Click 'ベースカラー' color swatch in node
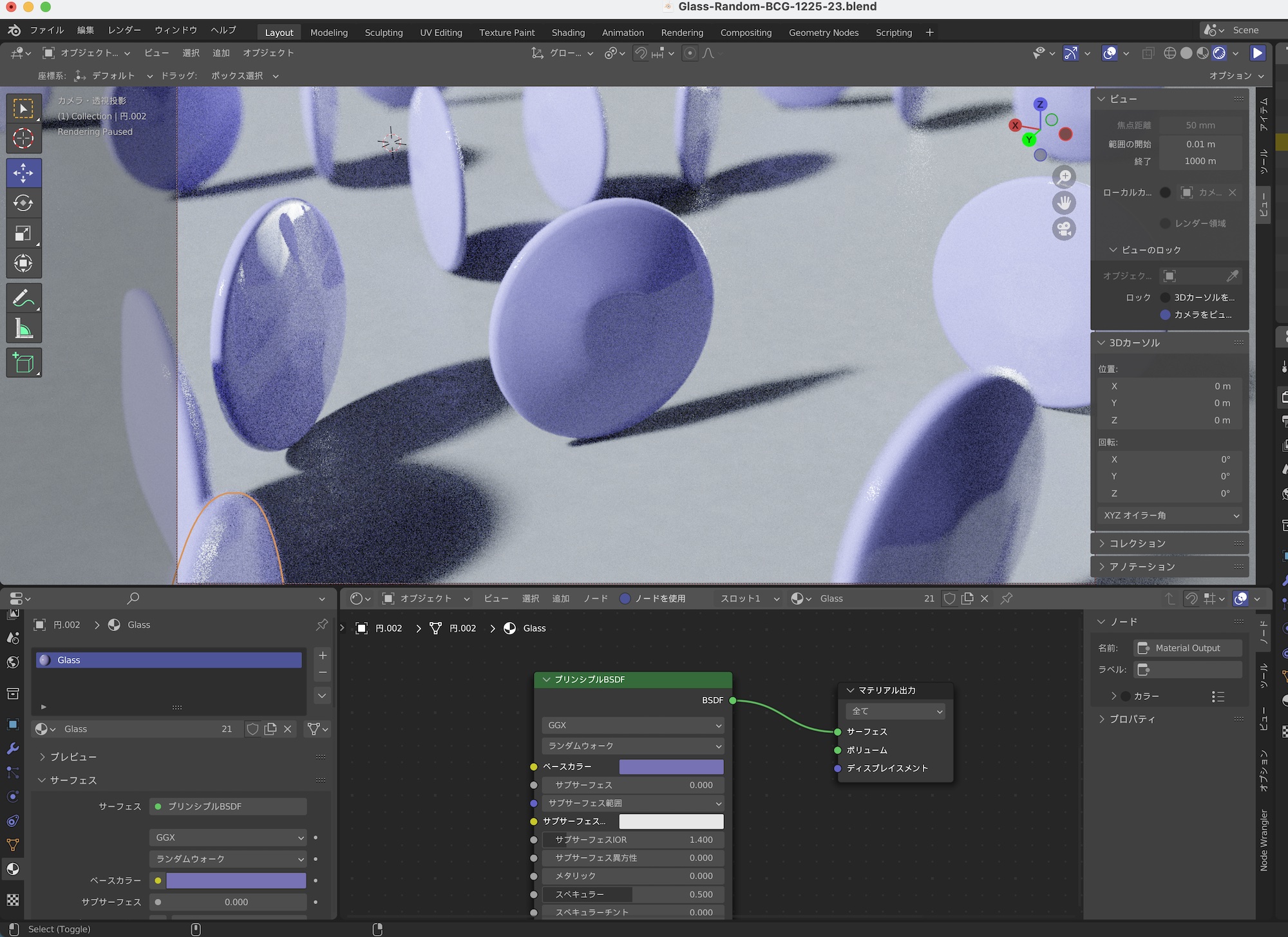The height and width of the screenshot is (937, 1288). click(x=671, y=766)
